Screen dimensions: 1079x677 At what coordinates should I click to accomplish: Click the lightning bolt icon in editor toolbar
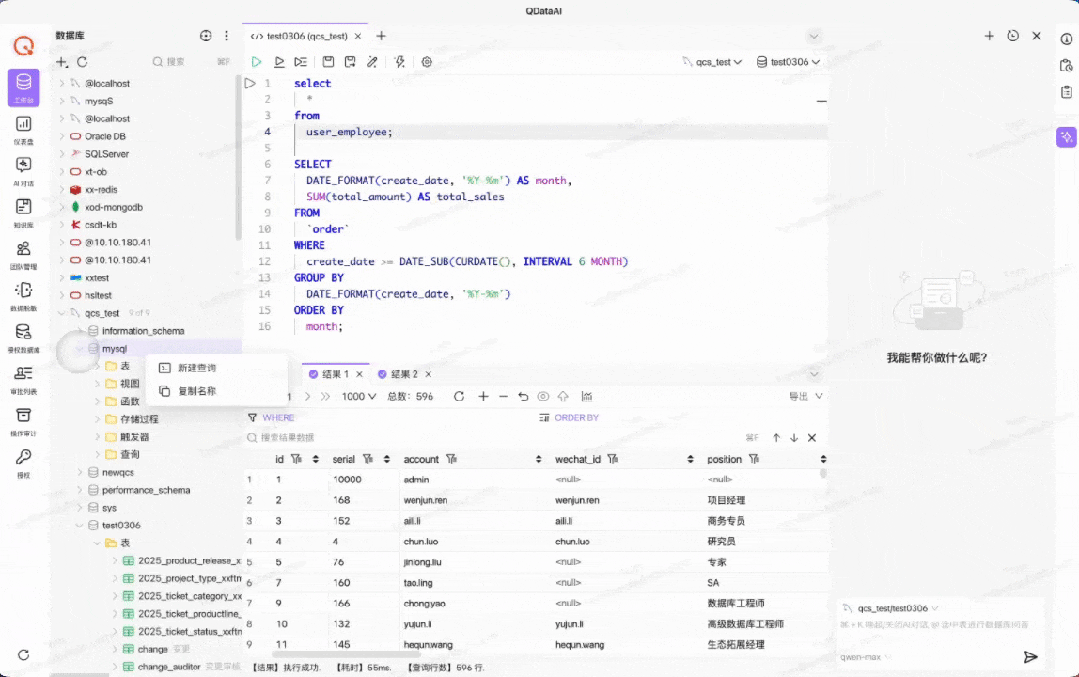point(399,62)
